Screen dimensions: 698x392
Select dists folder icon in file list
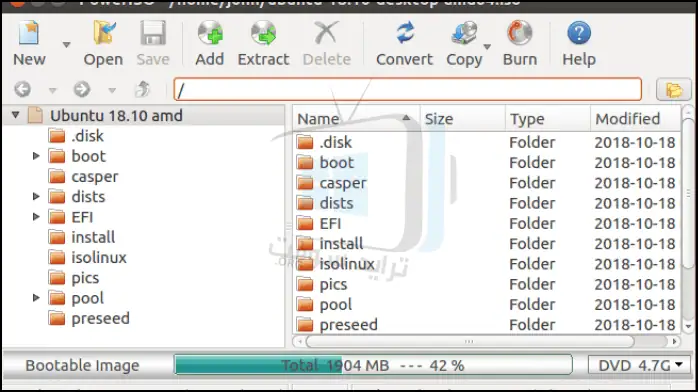point(305,203)
